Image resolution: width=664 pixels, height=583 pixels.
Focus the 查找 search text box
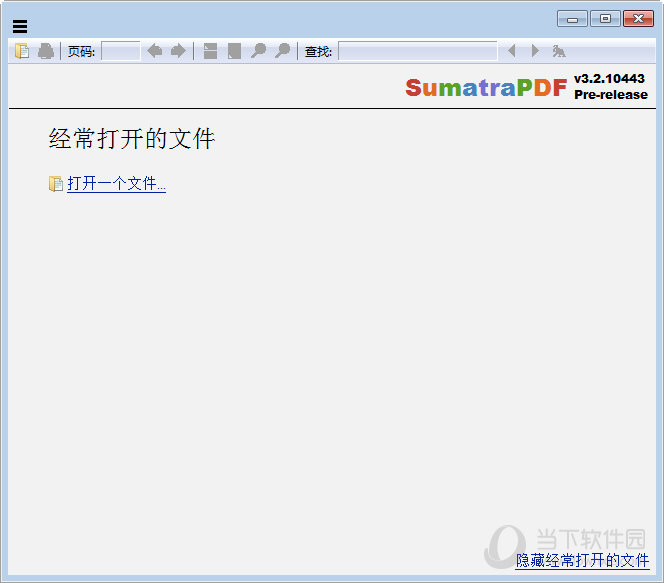[417, 51]
